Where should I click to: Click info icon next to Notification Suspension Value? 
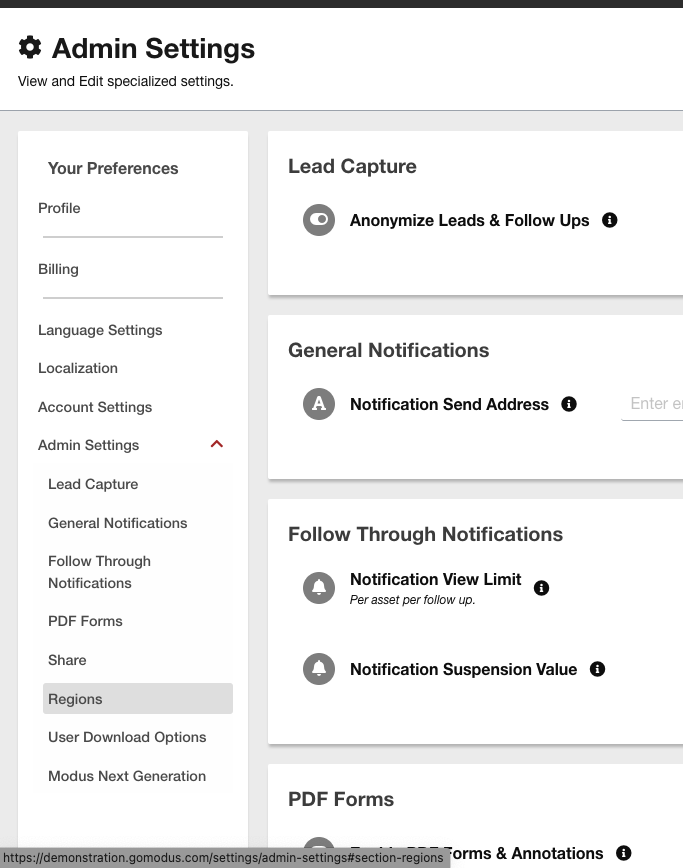(598, 669)
